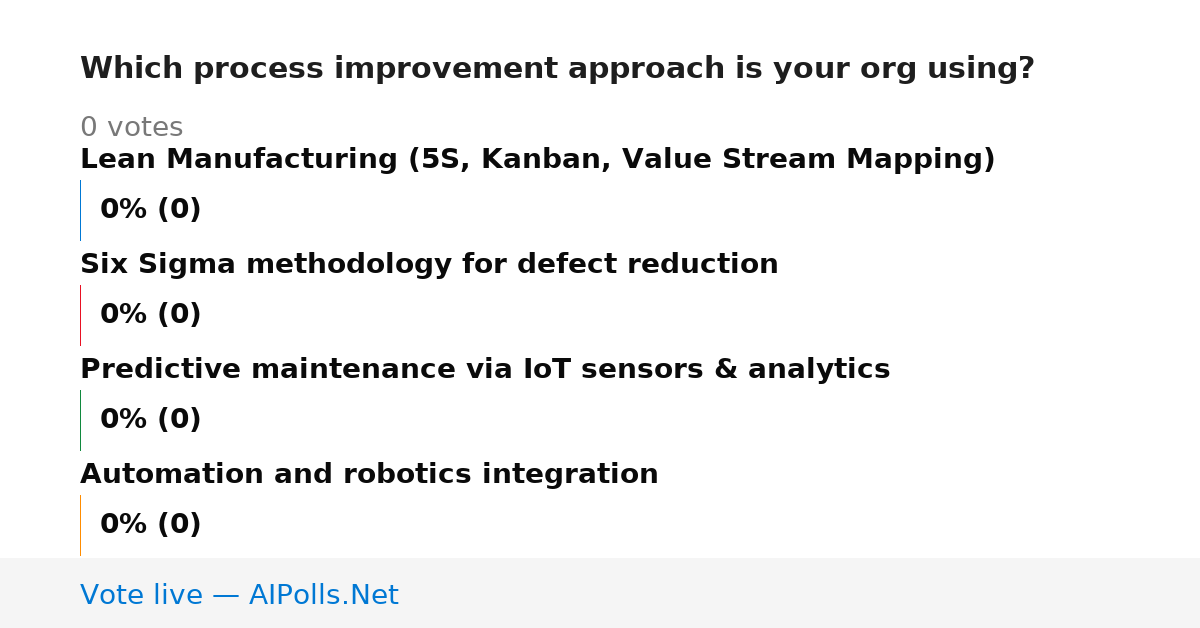Viewport: 1200px width, 628px height.
Task: Open the 'Vote live — AIPolls.Net' link
Action: (239, 596)
